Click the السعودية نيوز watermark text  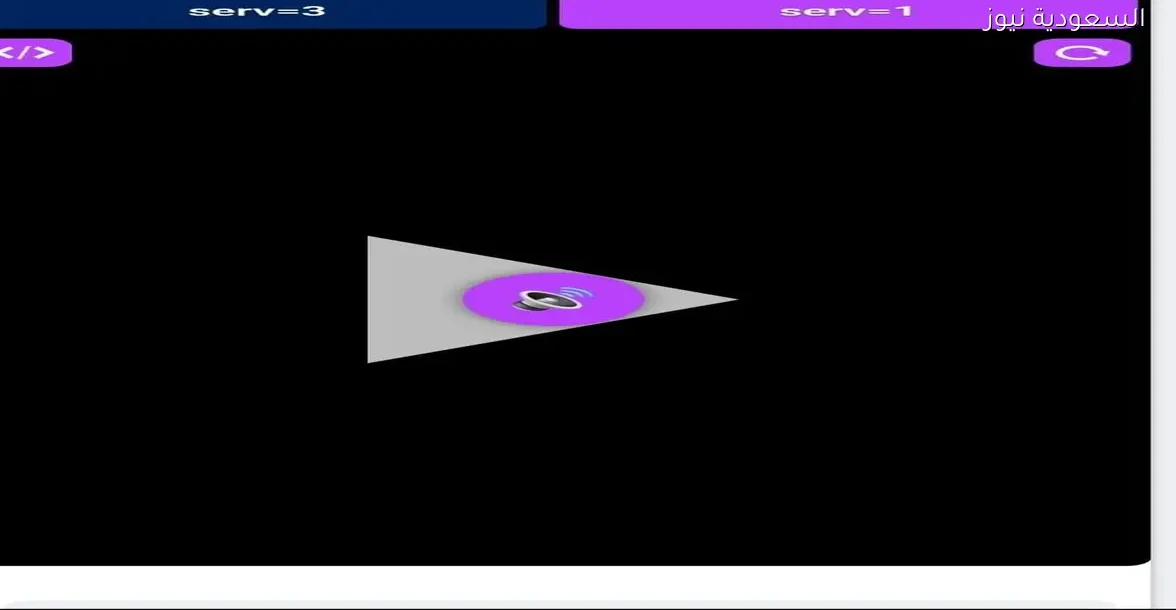tap(1063, 18)
